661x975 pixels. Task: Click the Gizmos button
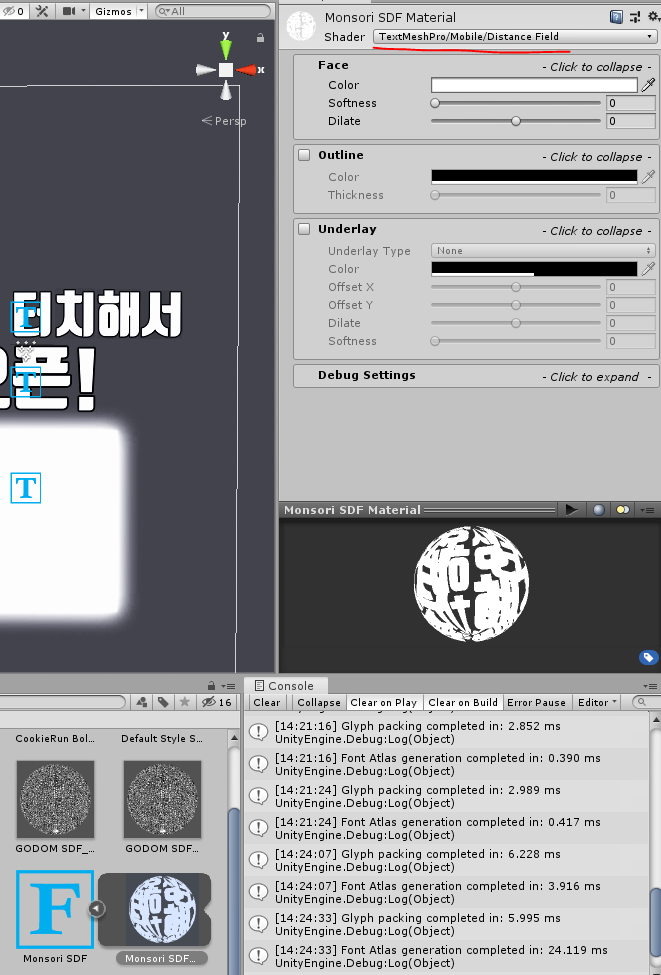coord(113,11)
